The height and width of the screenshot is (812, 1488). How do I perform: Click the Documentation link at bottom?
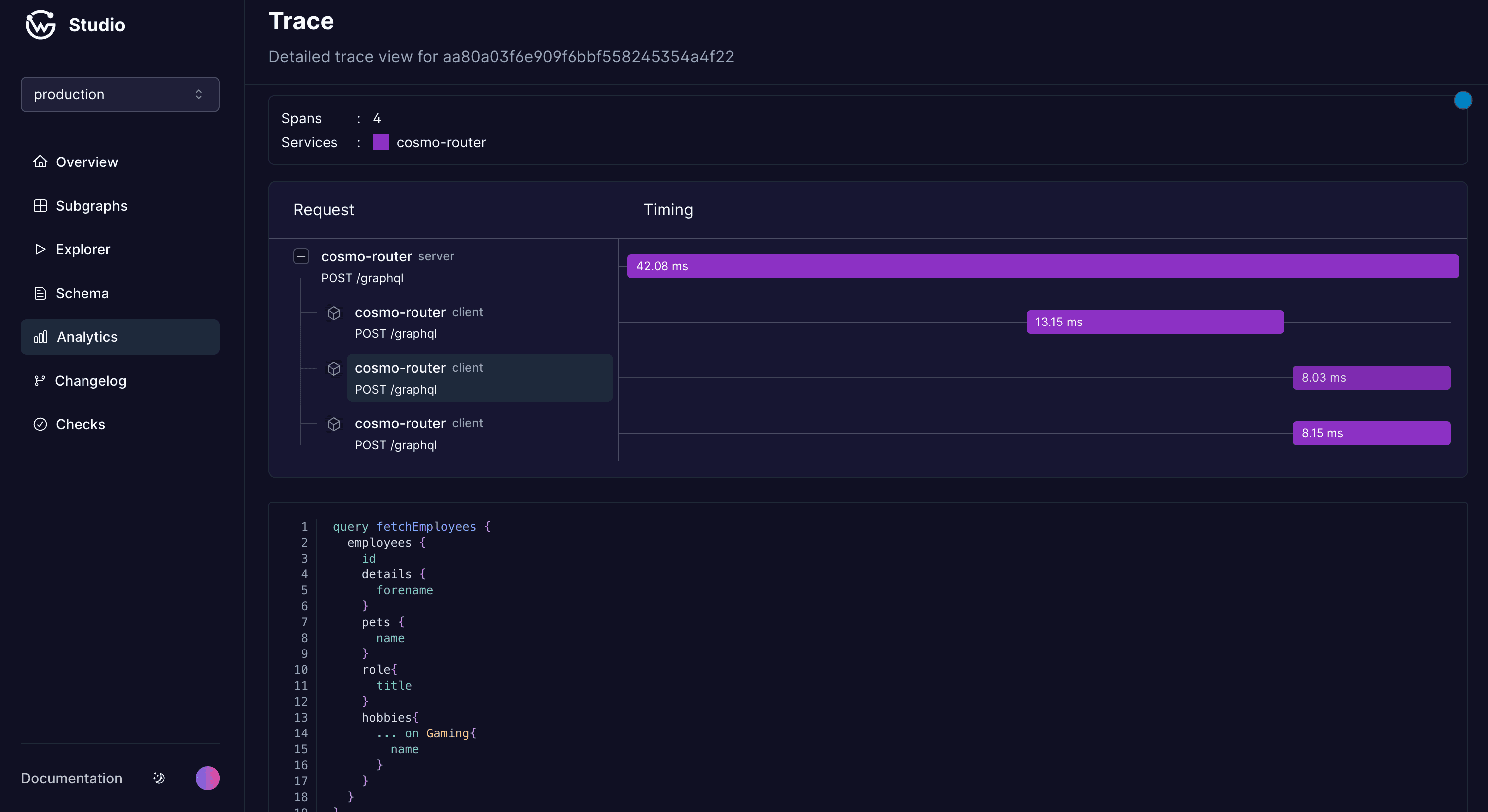pos(71,777)
